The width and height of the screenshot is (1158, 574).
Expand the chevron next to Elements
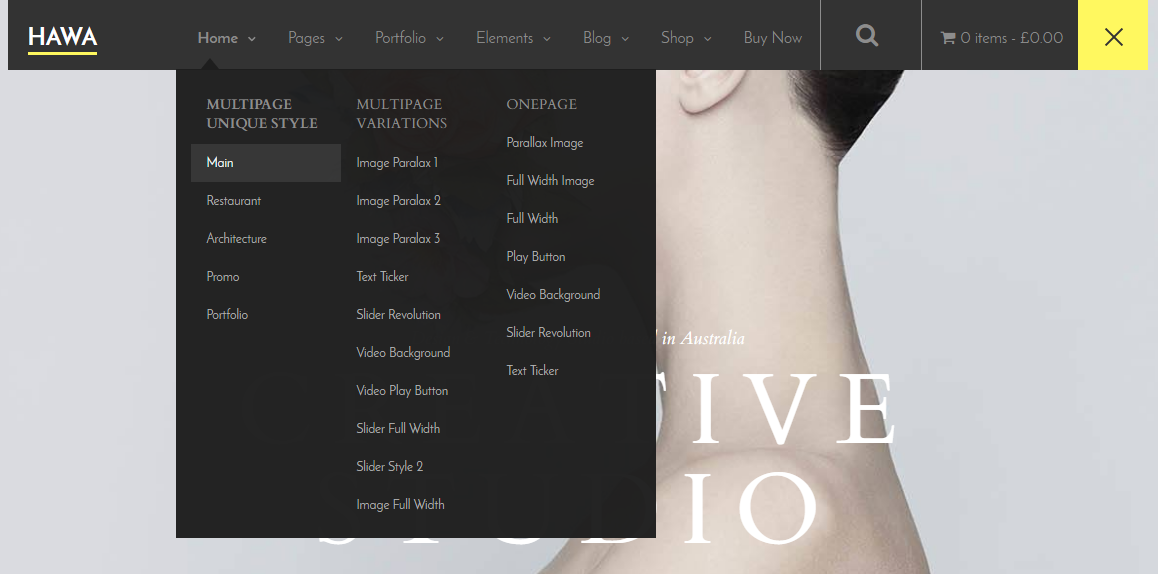[547, 39]
